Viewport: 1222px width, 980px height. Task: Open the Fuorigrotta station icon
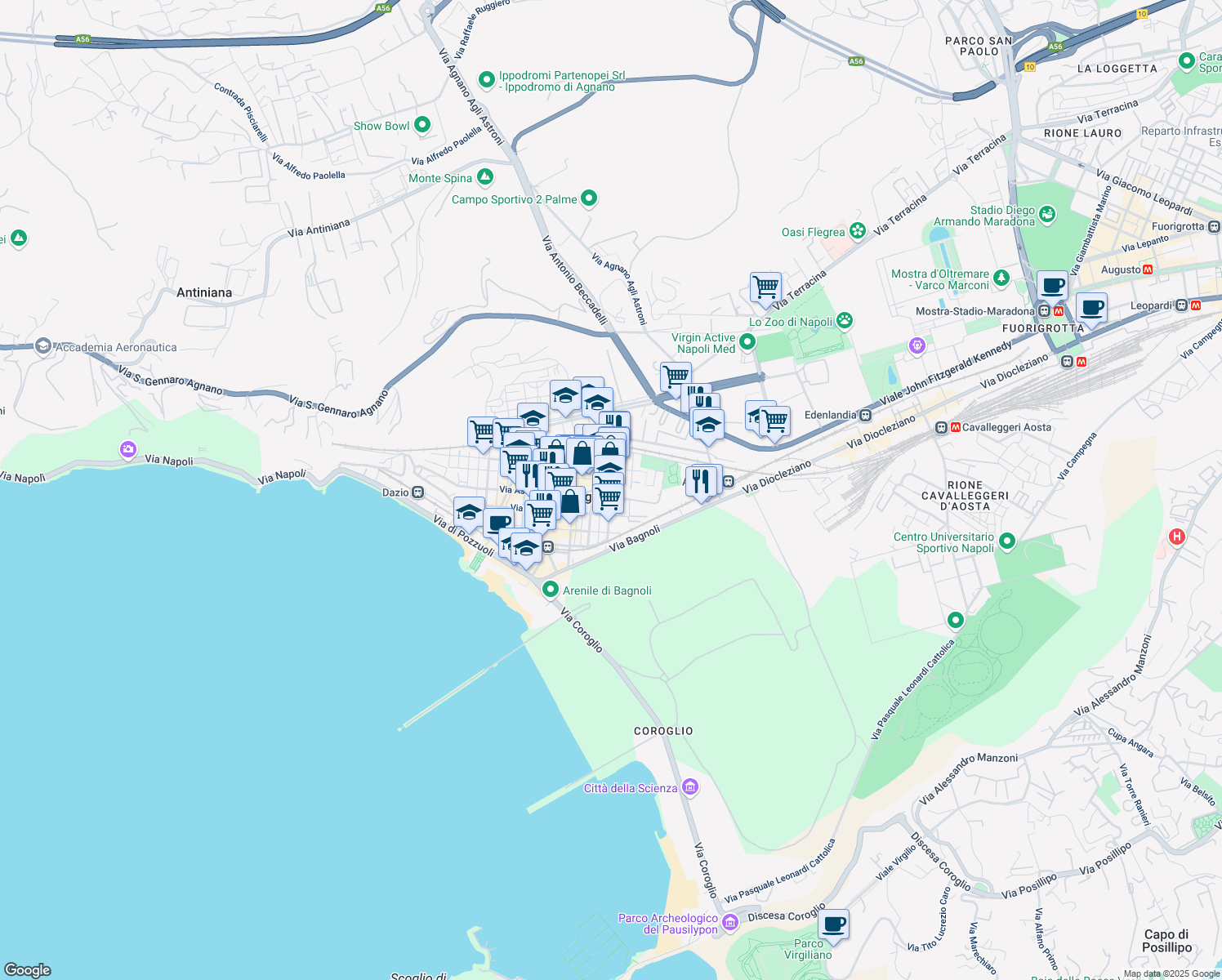[1215, 226]
